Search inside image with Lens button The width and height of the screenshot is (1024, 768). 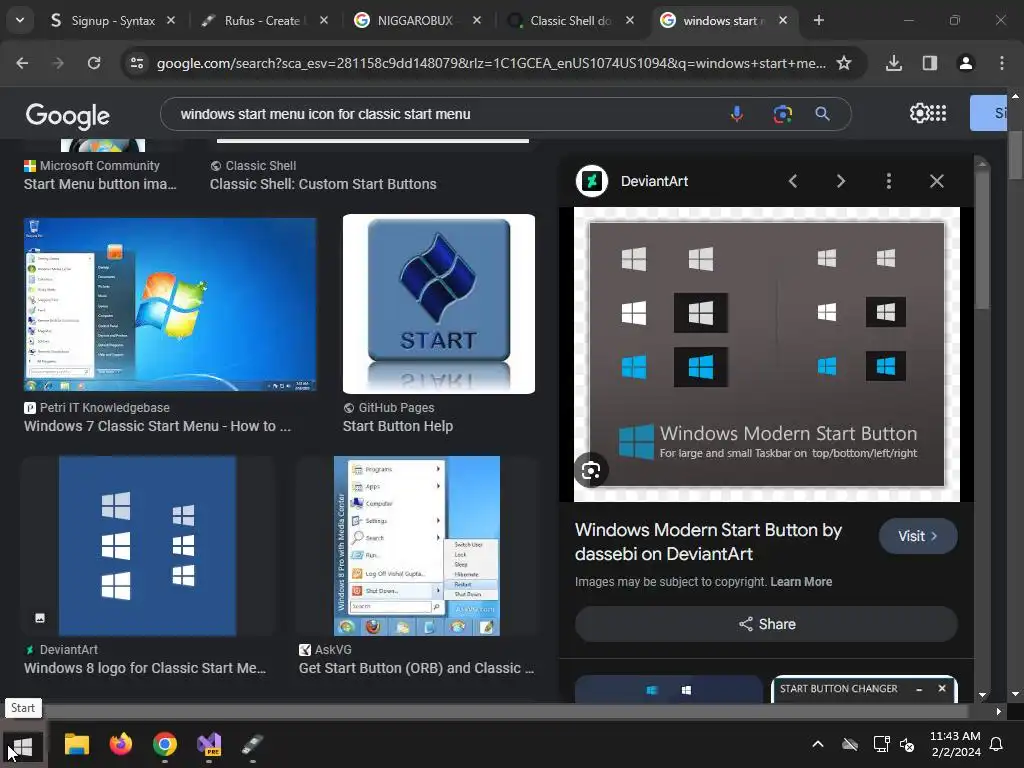pyautogui.click(x=591, y=470)
